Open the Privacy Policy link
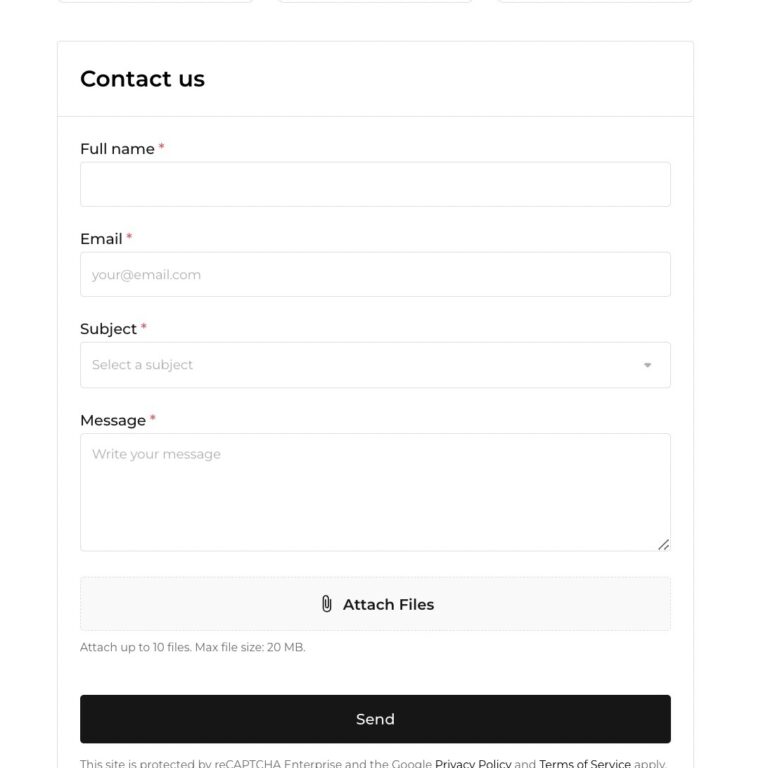The width and height of the screenshot is (768, 768). pos(473,764)
